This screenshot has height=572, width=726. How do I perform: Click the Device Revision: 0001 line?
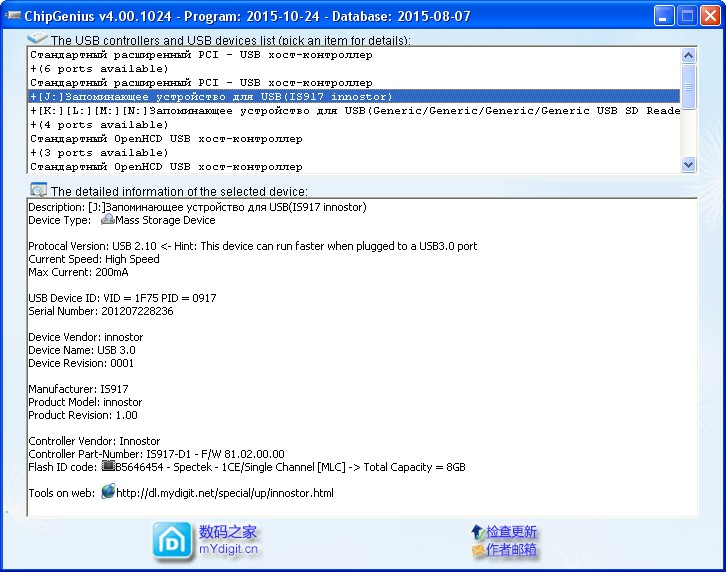81,363
